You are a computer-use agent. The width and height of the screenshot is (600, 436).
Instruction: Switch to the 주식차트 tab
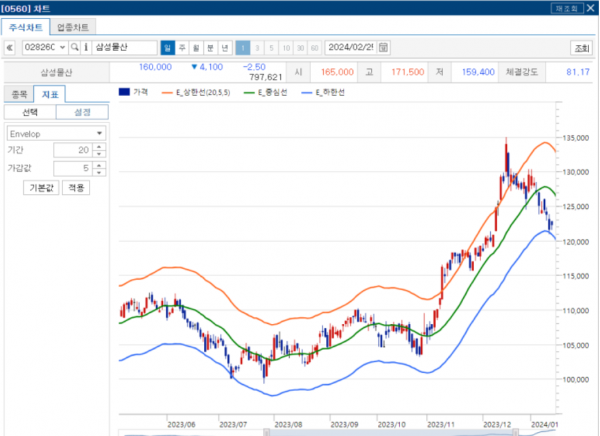coord(26,27)
